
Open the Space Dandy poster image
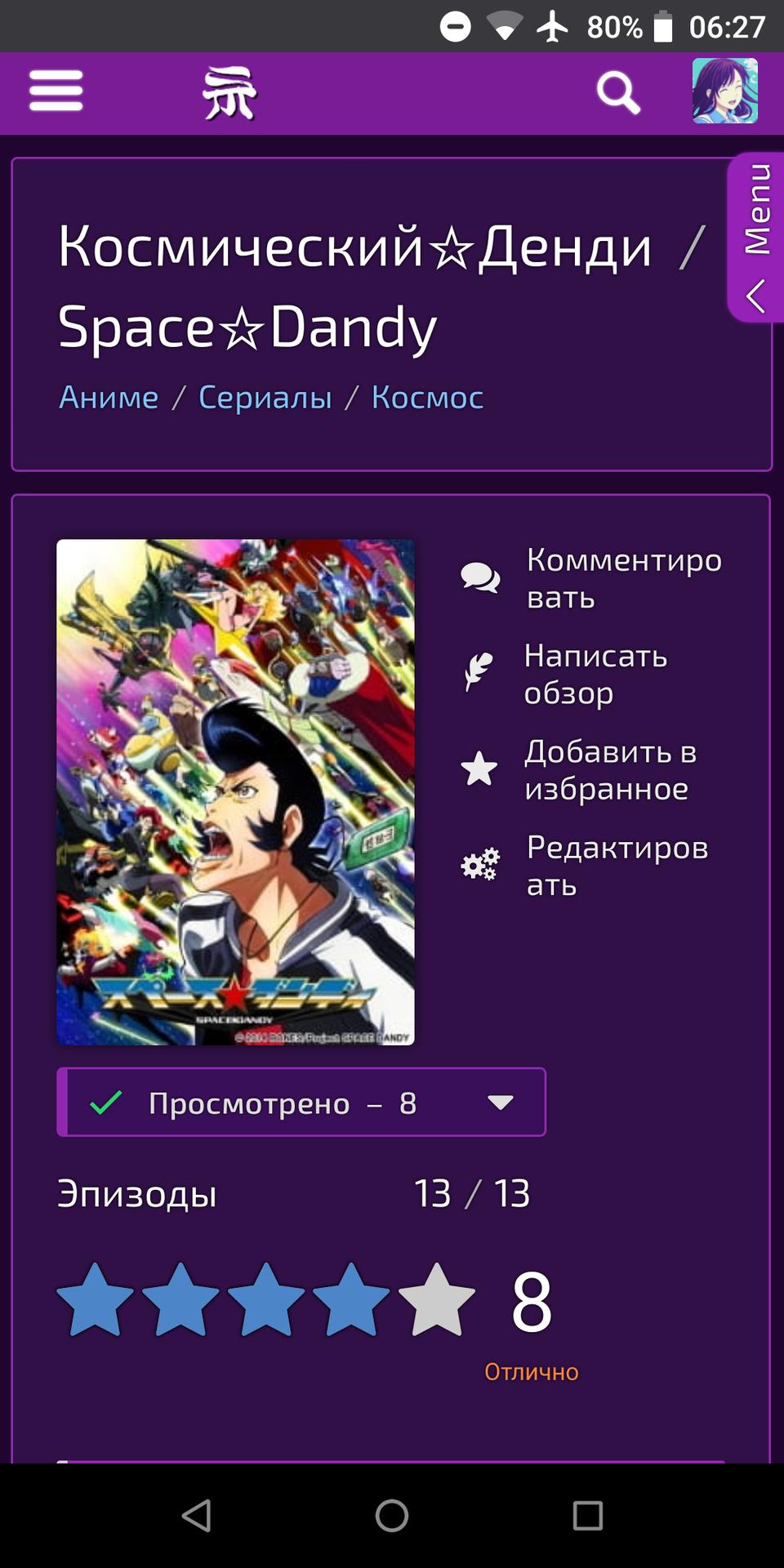click(x=235, y=792)
